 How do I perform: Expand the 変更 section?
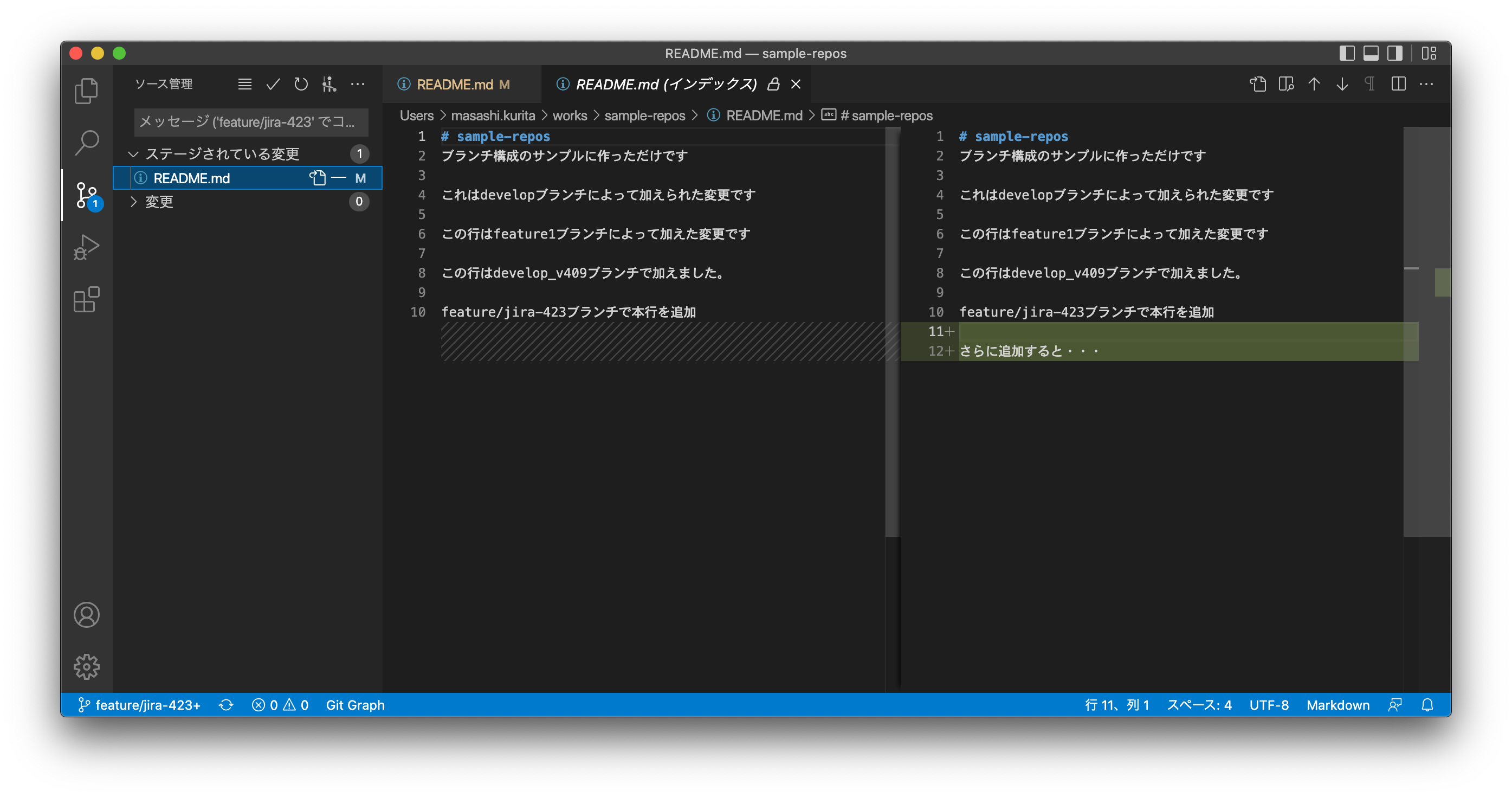point(133,202)
